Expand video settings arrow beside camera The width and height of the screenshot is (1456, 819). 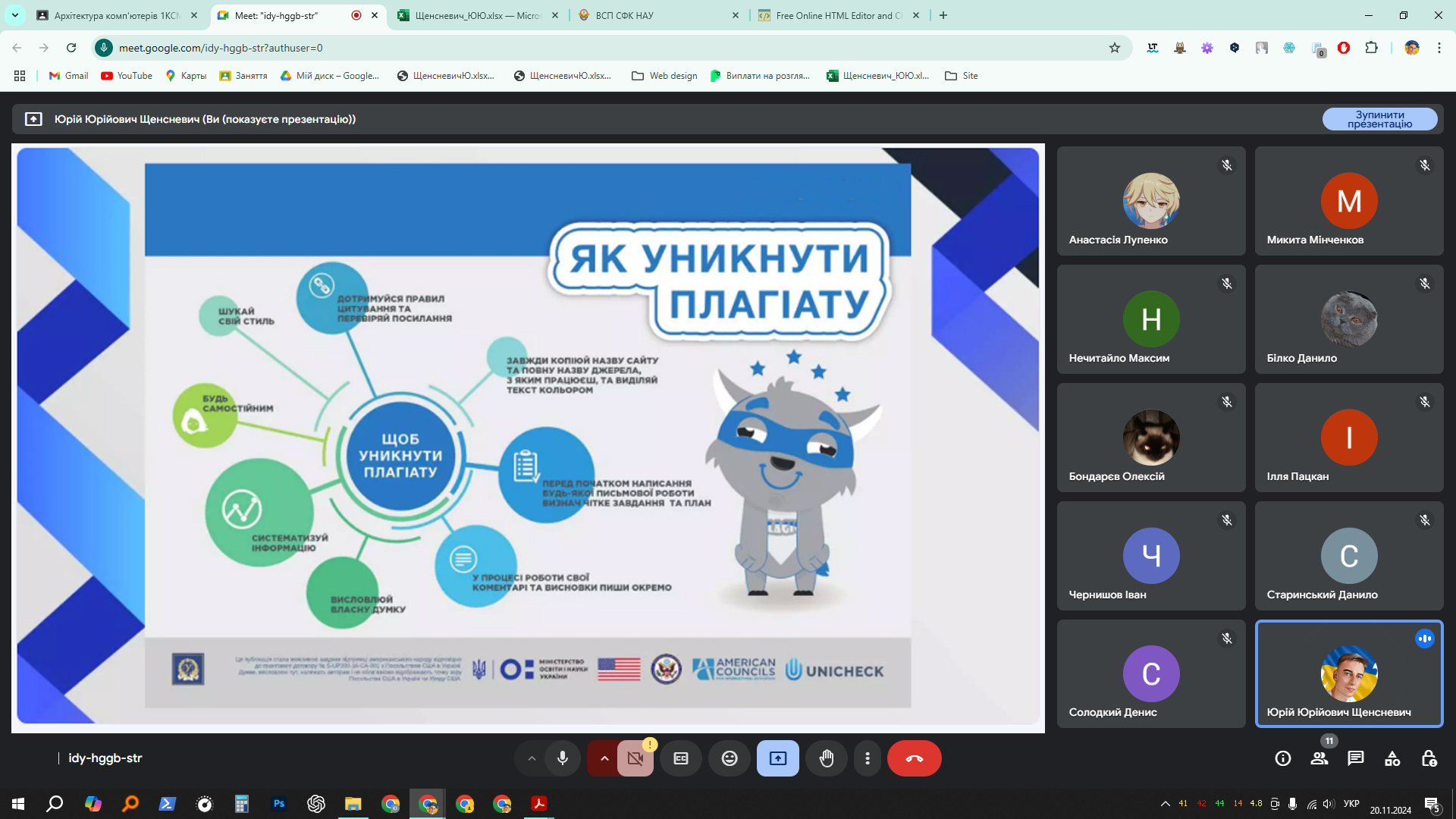[604, 758]
